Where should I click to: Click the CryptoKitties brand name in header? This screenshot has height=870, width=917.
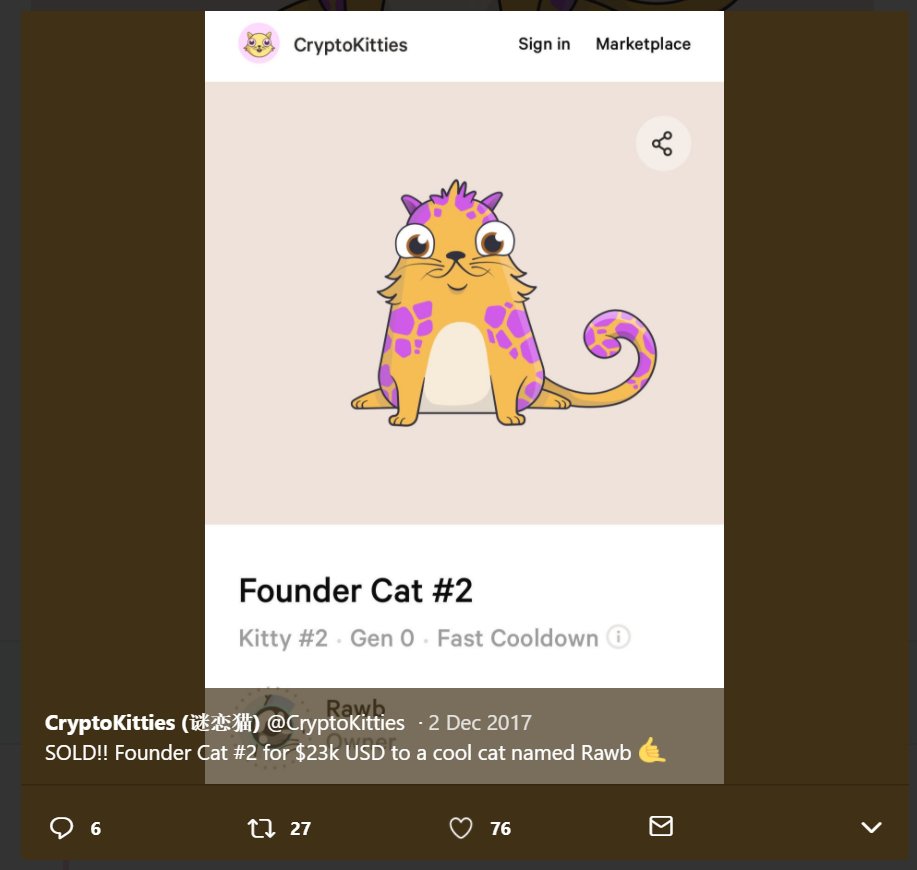point(350,45)
